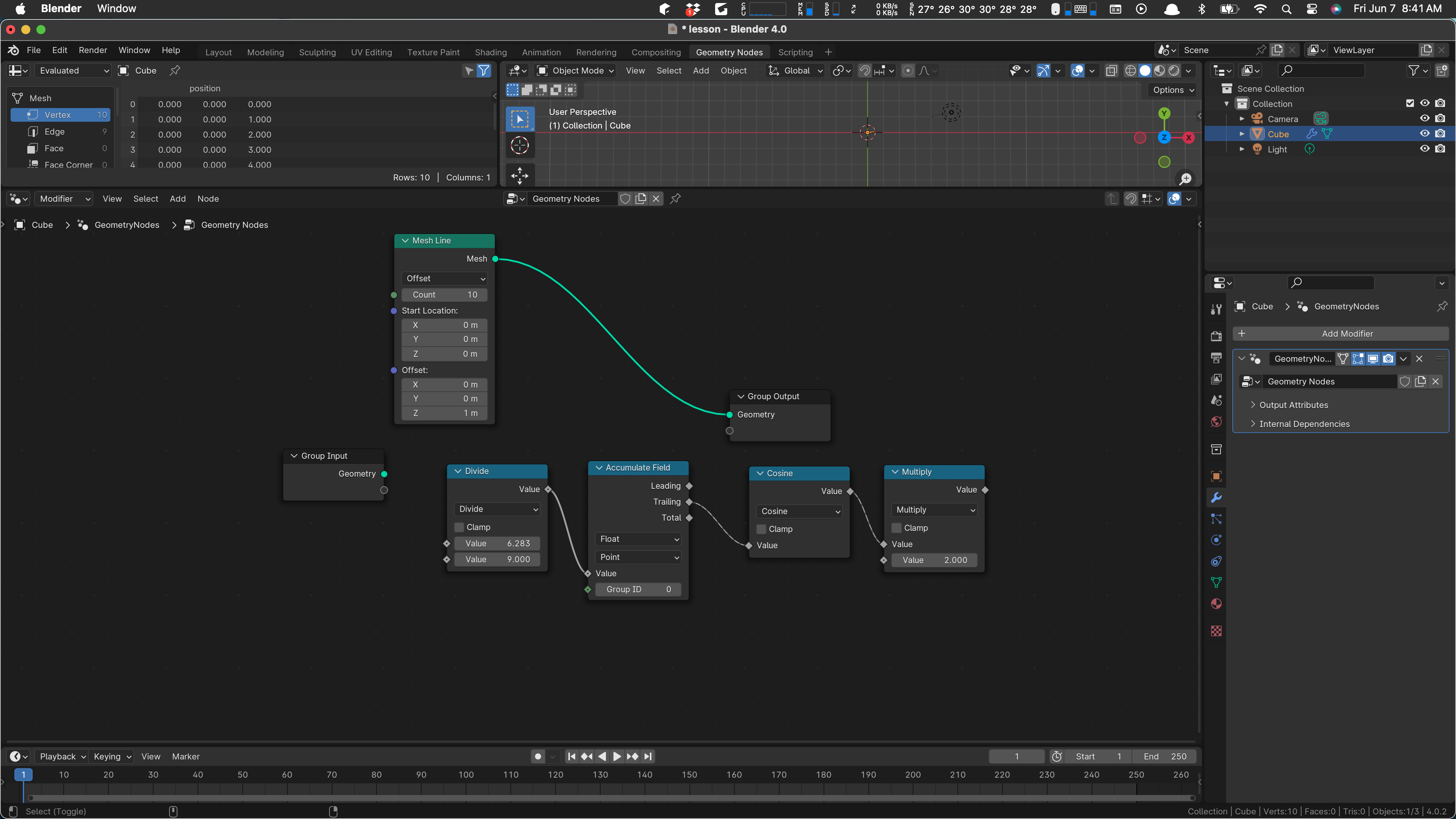Open the Marker menu in timeline

pyautogui.click(x=185, y=756)
